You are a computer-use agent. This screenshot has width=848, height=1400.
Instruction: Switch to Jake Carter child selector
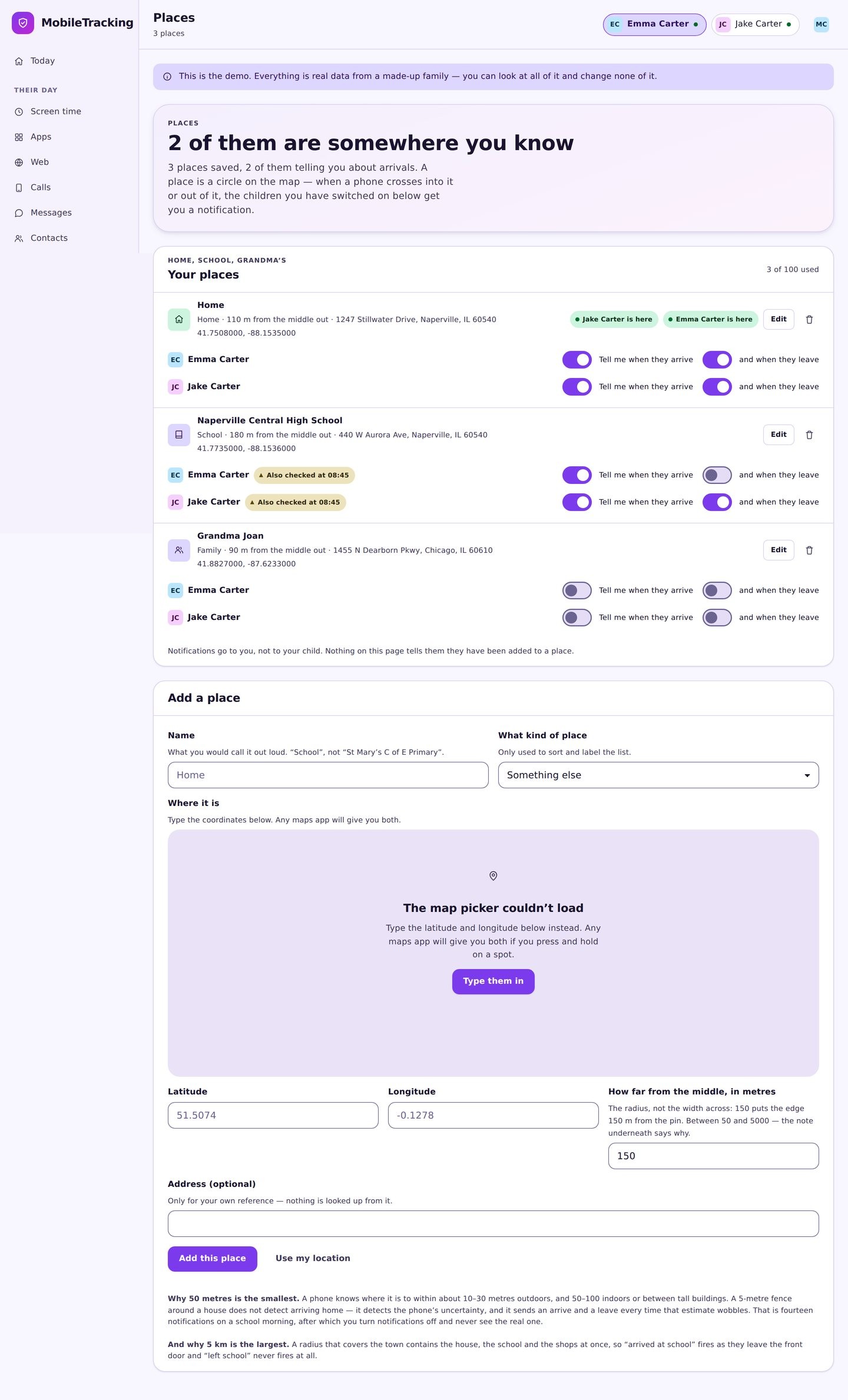pos(756,25)
